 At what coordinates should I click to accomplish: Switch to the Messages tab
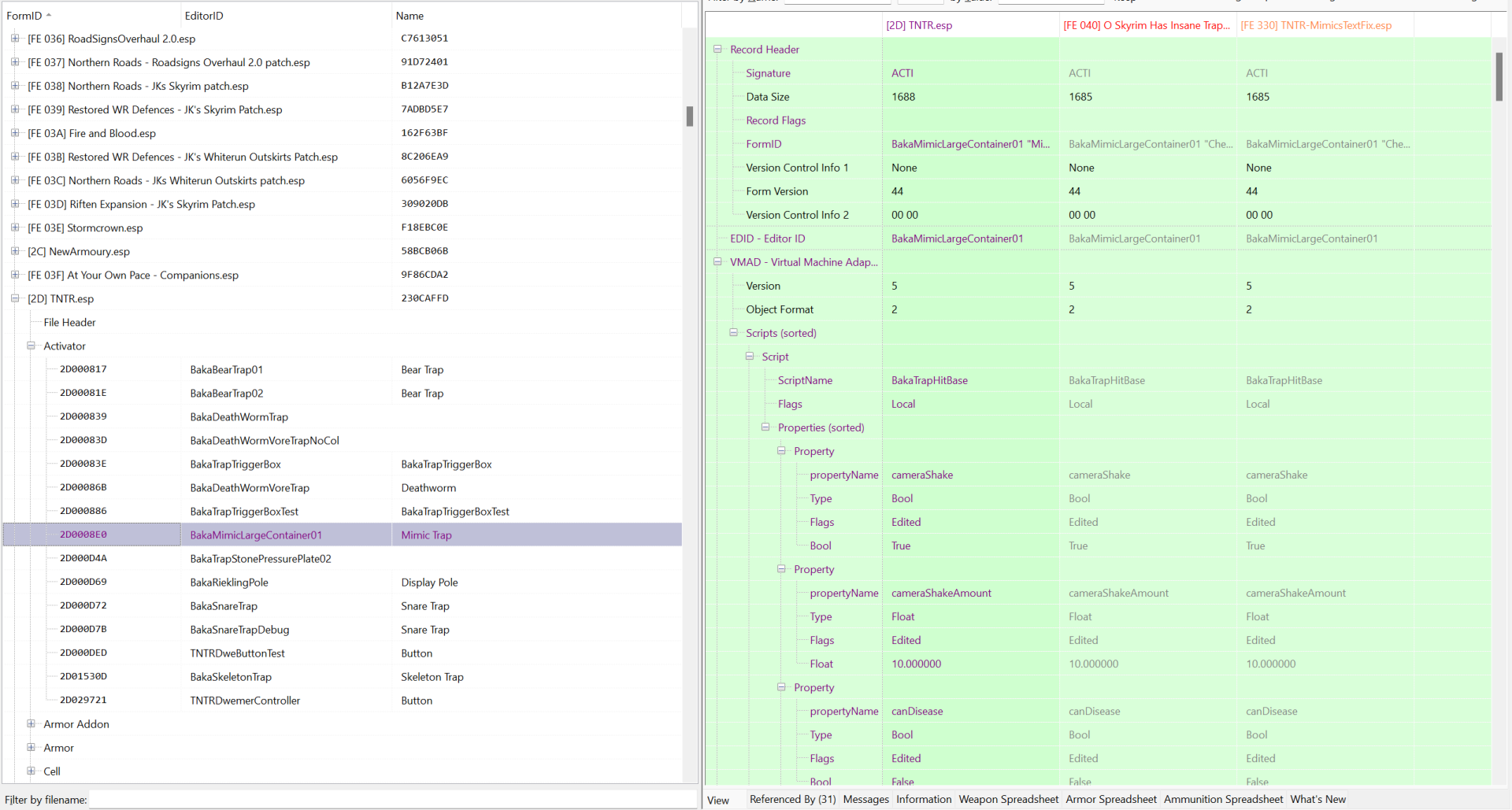point(865,799)
